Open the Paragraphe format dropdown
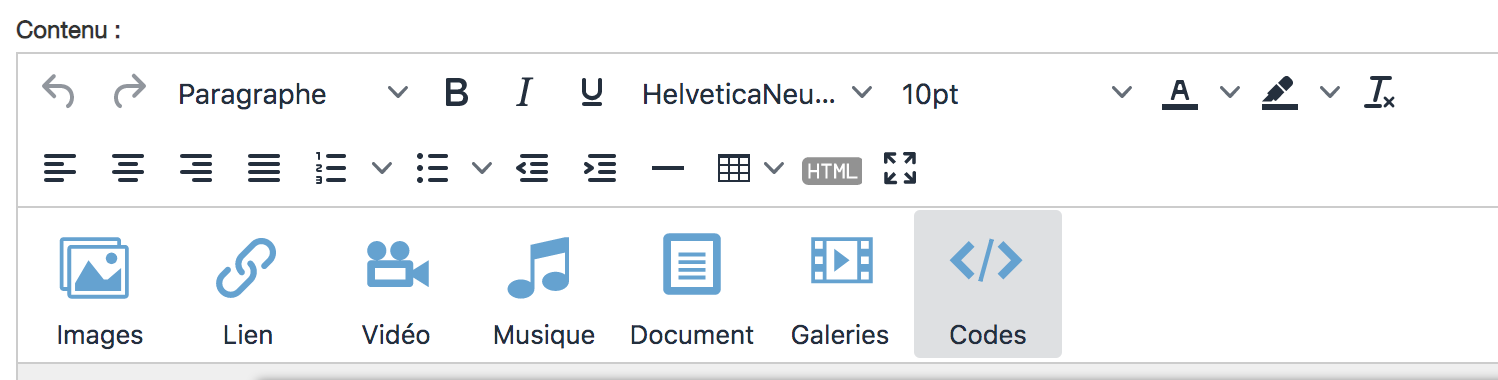The width and height of the screenshot is (1498, 380). click(292, 93)
